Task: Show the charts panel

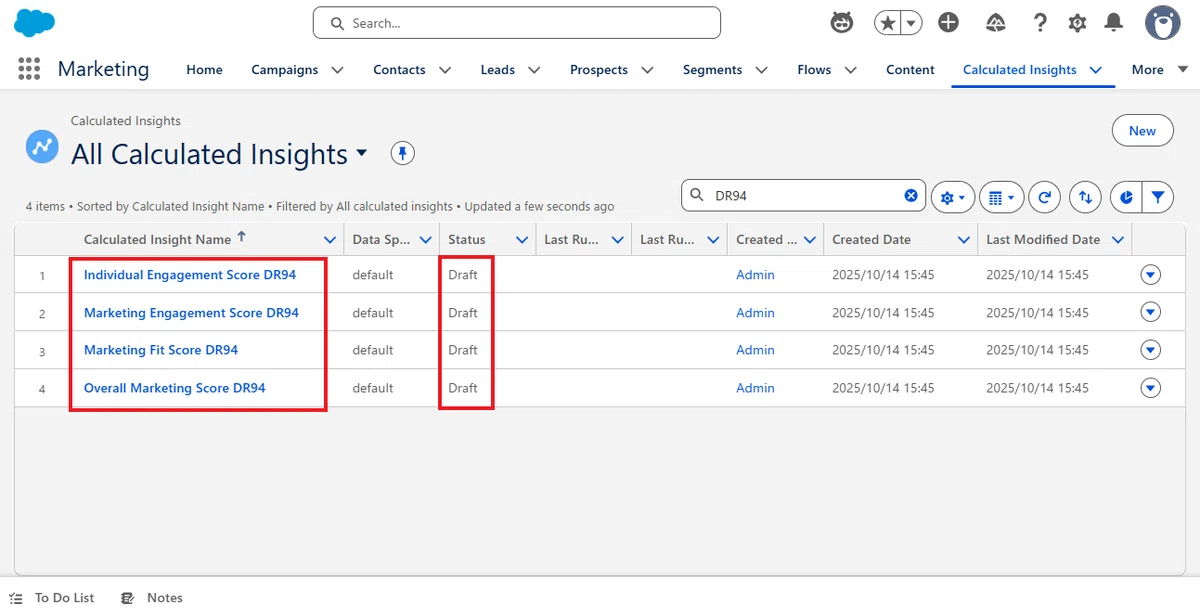Action: 1126,198
